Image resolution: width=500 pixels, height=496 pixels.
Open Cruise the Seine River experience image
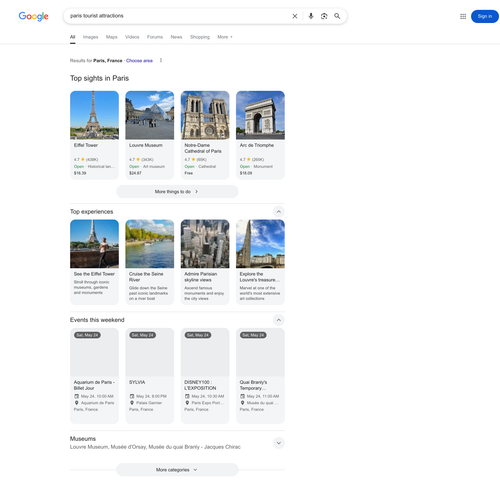tap(150, 244)
